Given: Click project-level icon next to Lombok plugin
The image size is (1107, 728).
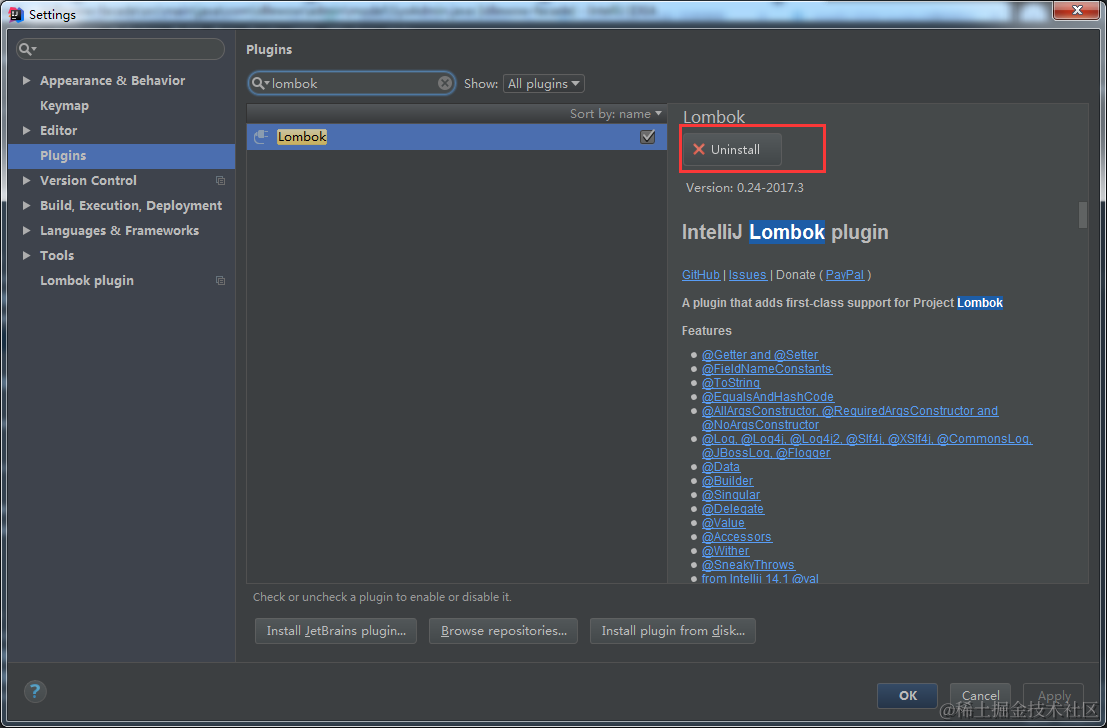Looking at the screenshot, I should 220,281.
